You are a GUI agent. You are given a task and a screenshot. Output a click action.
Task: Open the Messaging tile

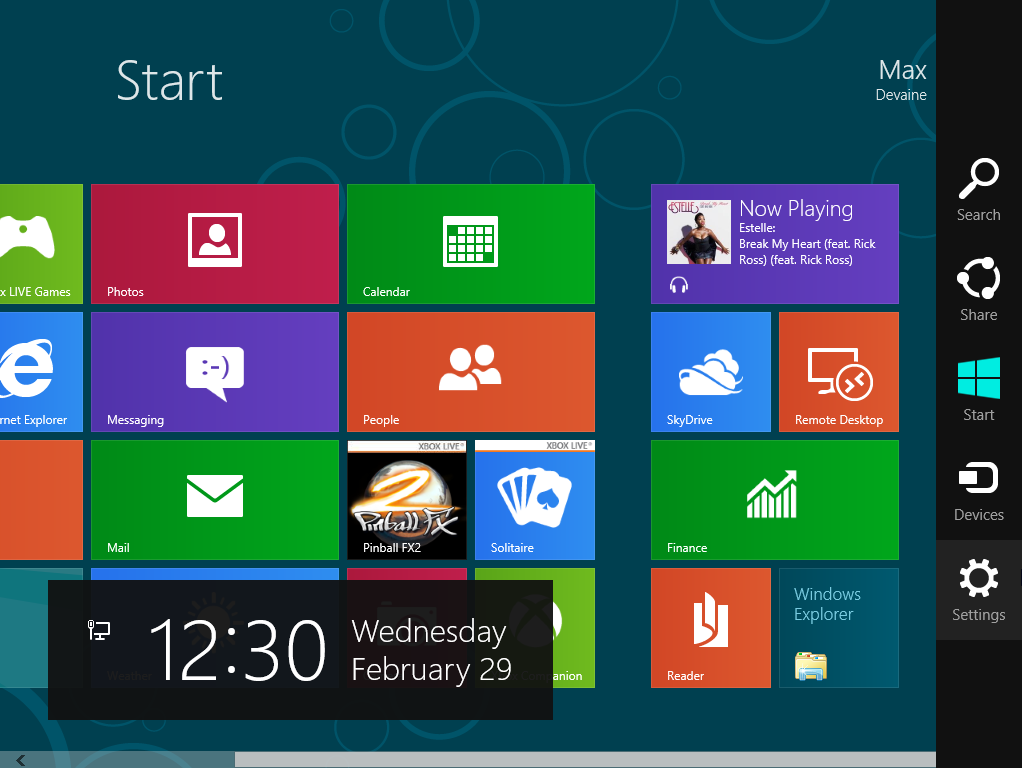[x=215, y=372]
